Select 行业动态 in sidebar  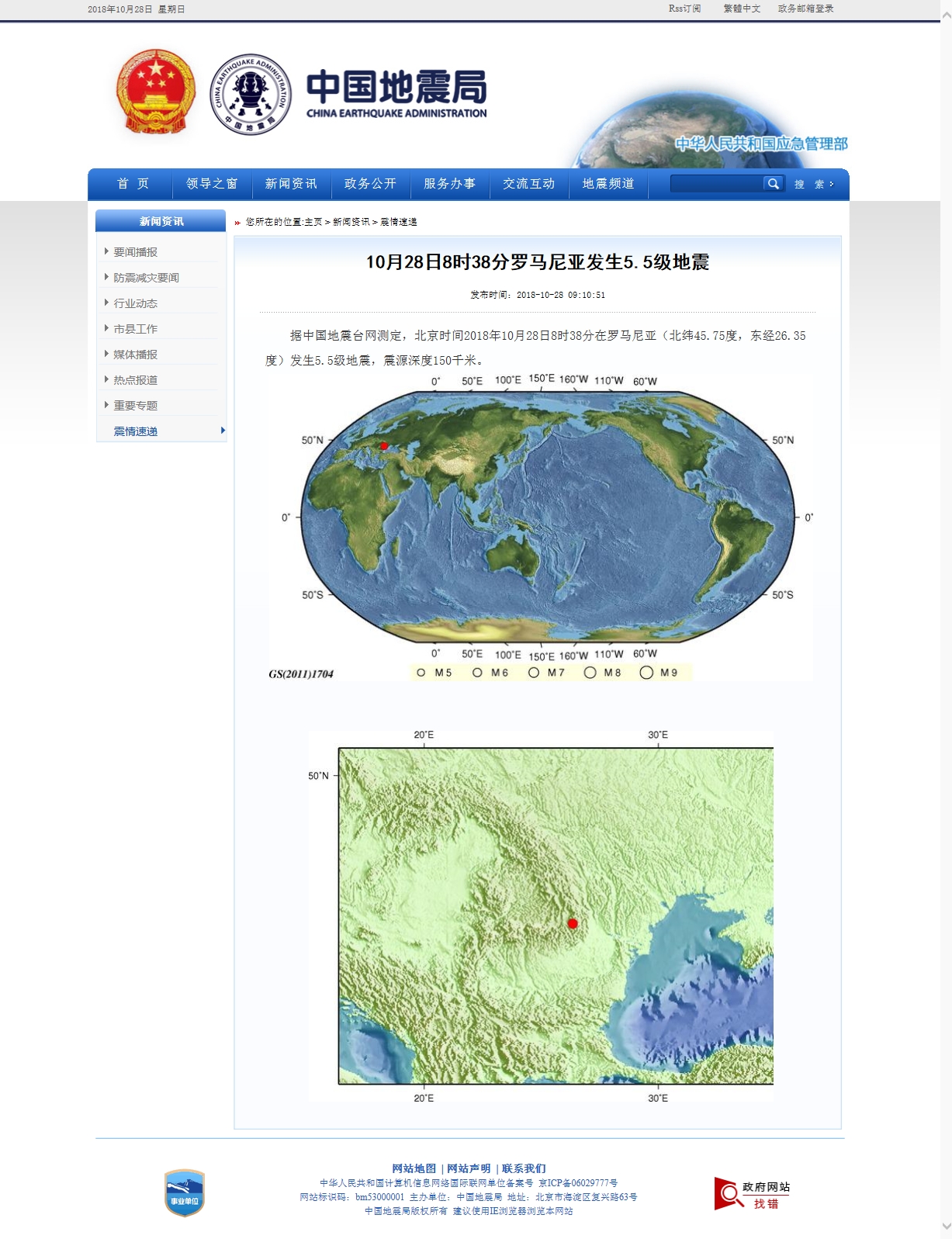click(135, 303)
